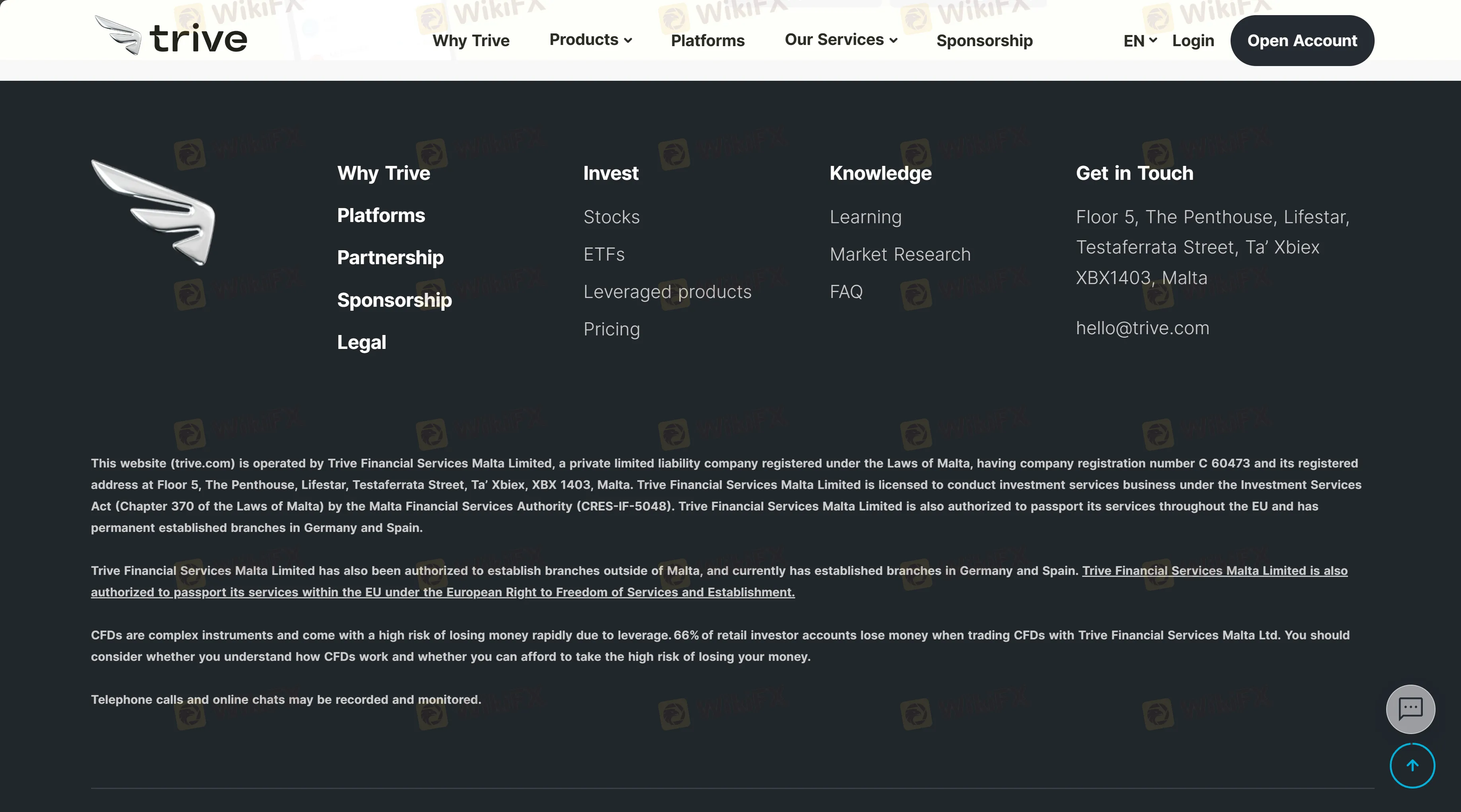Click the Trive logo in header

[171, 37]
